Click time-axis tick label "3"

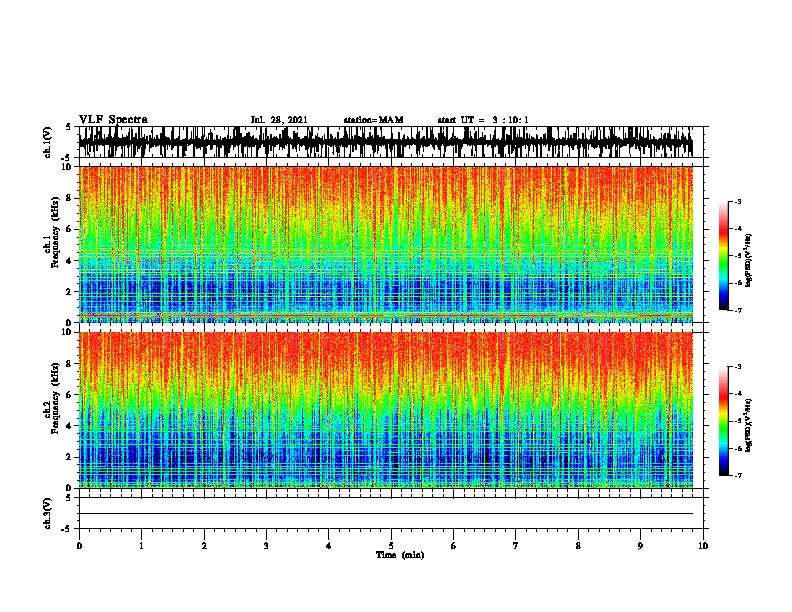tap(266, 545)
